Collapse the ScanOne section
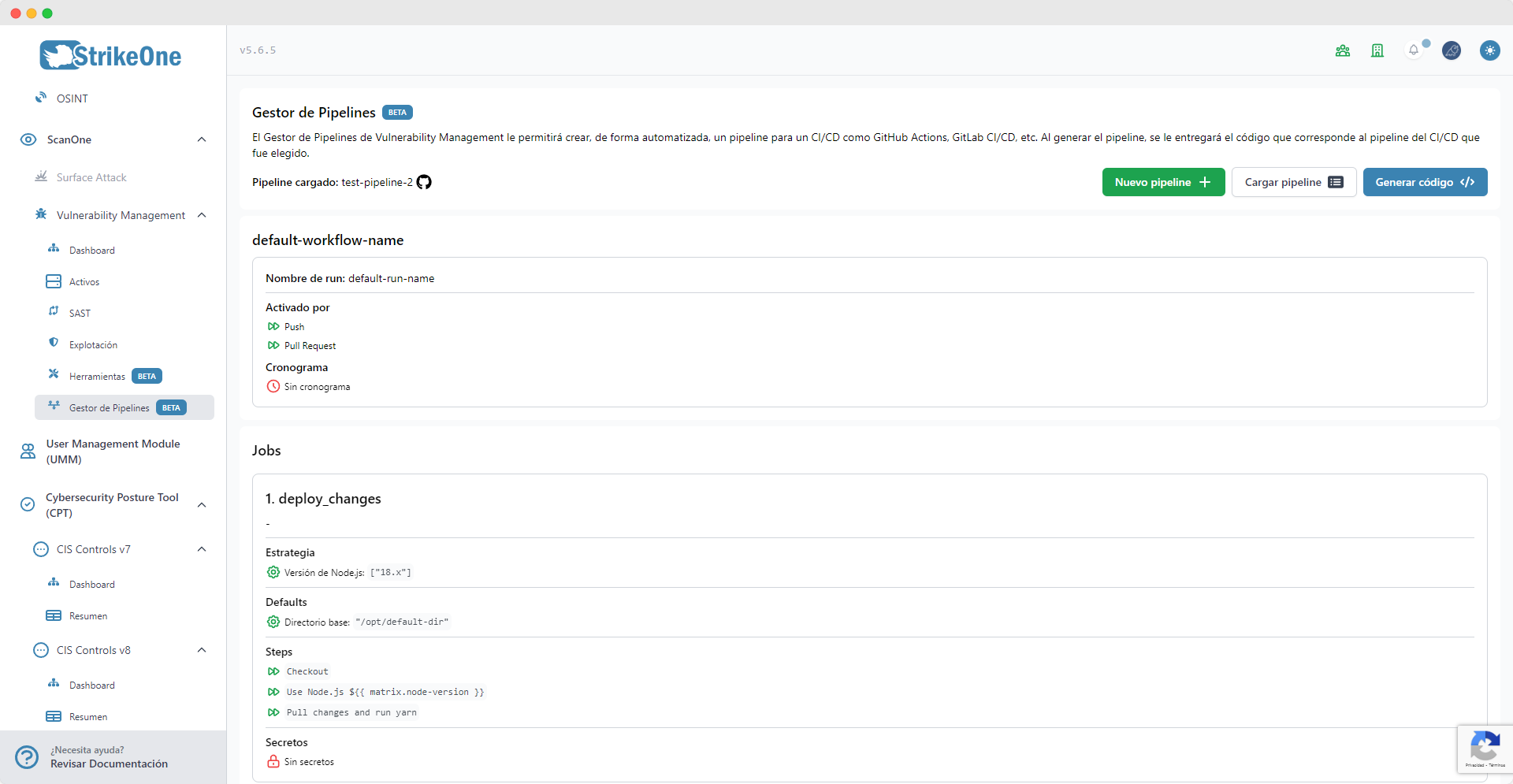 point(202,139)
